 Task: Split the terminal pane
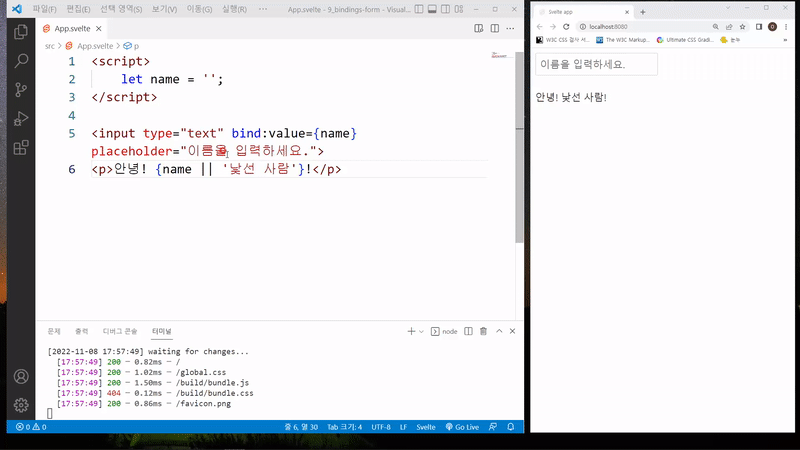point(468,331)
